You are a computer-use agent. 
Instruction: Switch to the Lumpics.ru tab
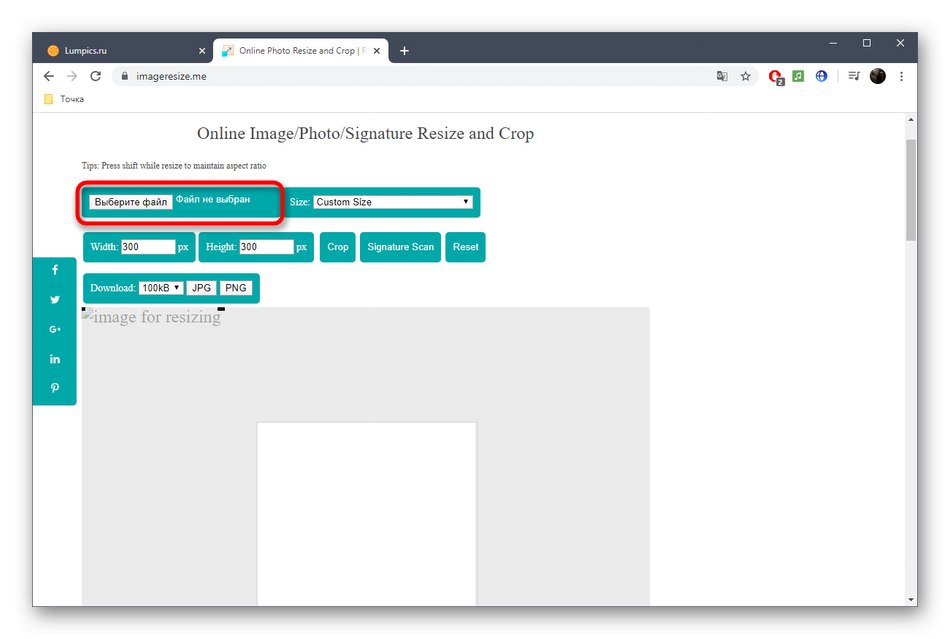point(122,51)
